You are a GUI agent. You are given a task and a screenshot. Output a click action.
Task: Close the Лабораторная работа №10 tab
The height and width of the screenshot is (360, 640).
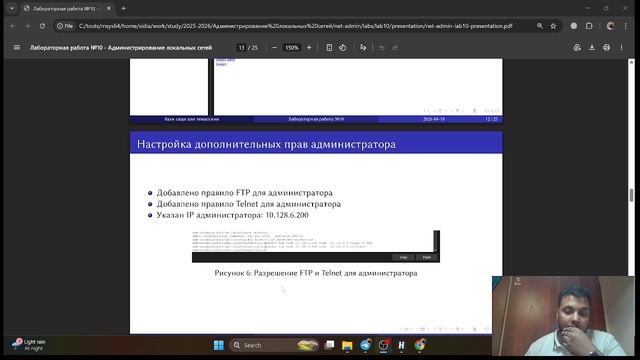[x=109, y=8]
